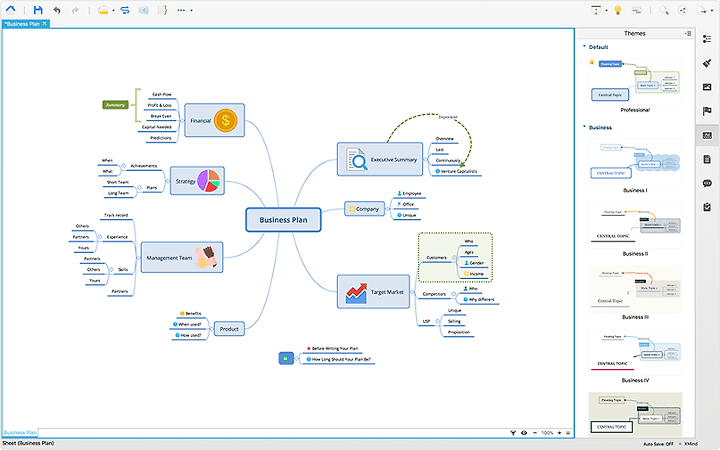Apply the Business III theme
Image resolution: width=720 pixels, height=450 pixels.
tap(635, 289)
